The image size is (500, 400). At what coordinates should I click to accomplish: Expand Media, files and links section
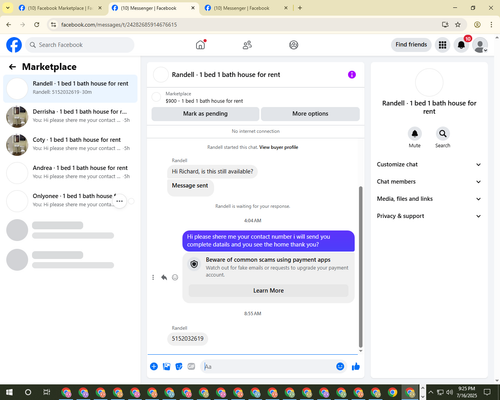click(429, 199)
